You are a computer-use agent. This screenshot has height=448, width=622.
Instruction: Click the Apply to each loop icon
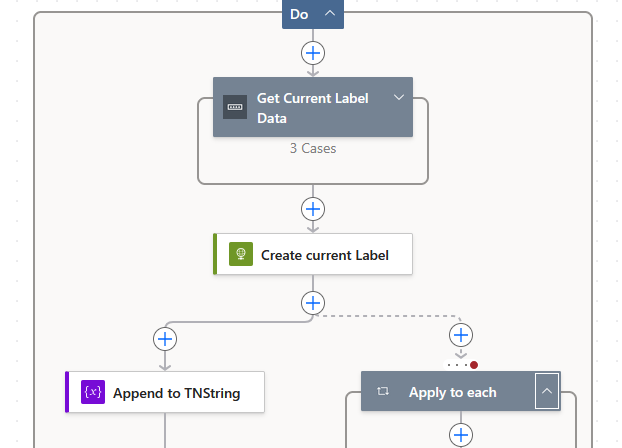coord(383,392)
